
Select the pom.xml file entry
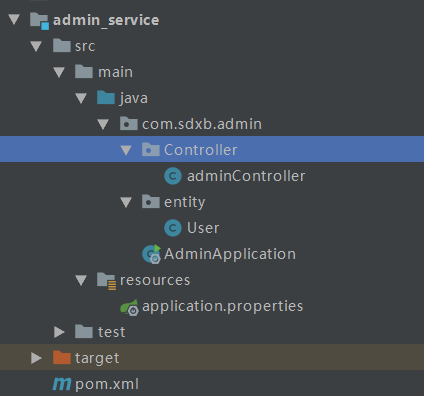pyautogui.click(x=107, y=384)
